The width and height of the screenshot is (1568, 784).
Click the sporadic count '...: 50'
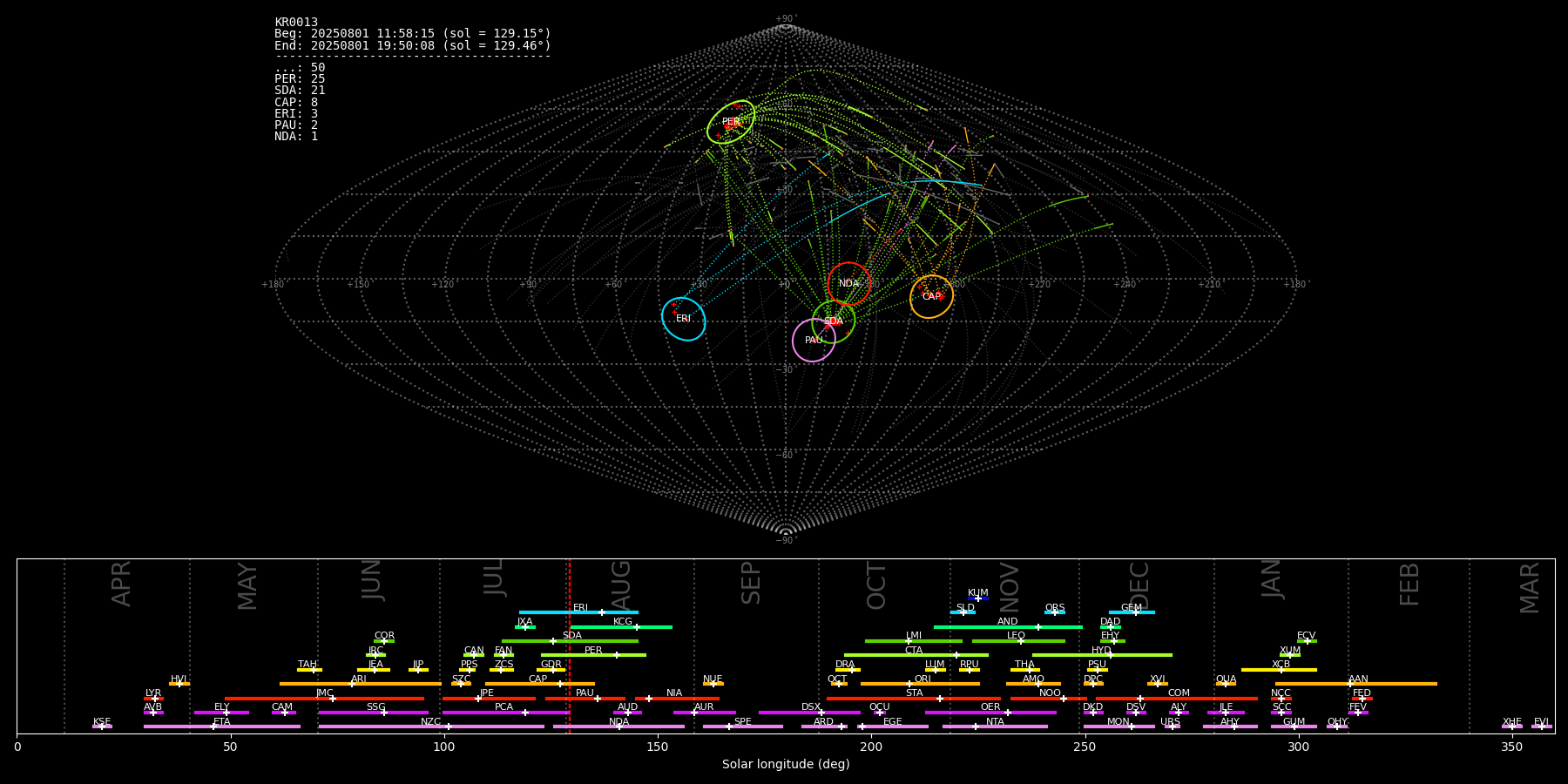click(300, 68)
